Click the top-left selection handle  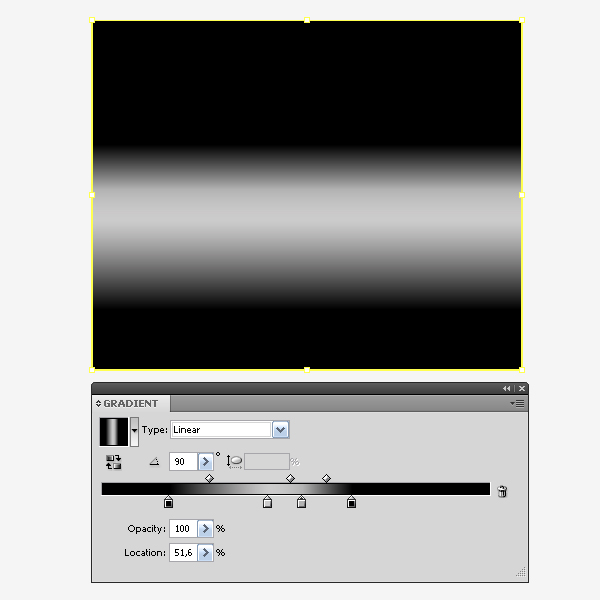click(x=92, y=20)
